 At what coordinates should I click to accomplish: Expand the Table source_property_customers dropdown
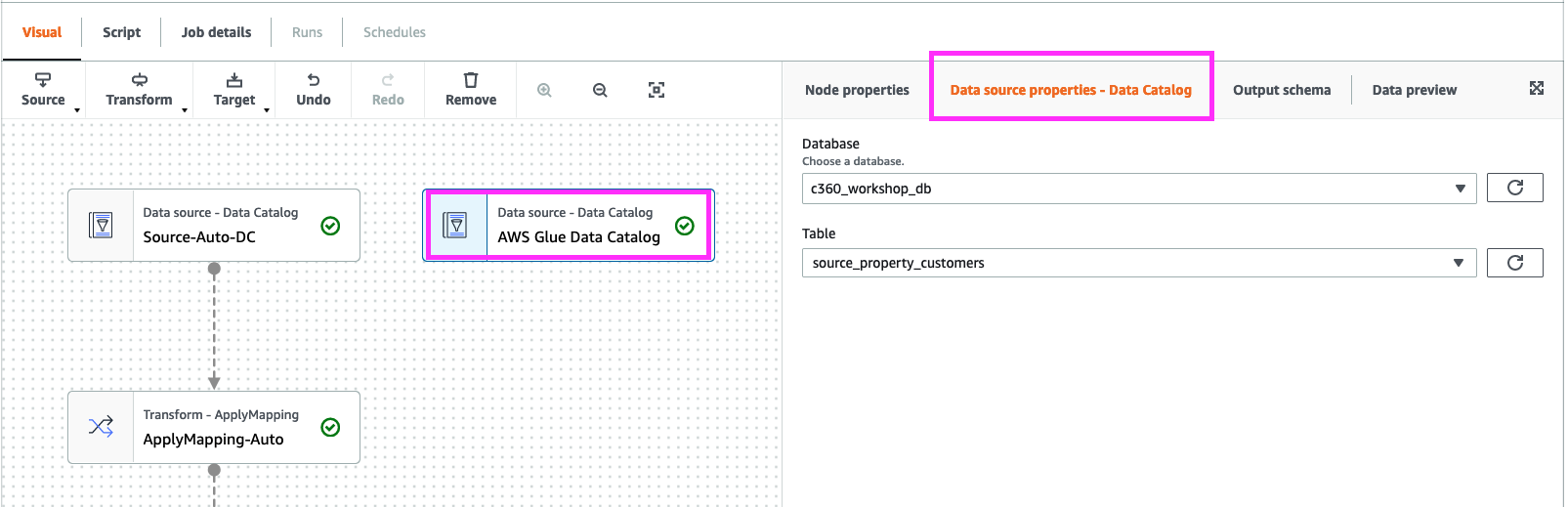tap(1138, 263)
